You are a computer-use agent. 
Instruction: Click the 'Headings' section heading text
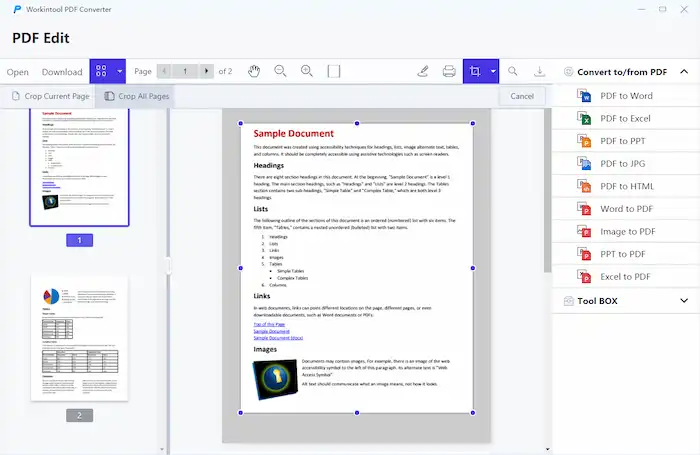[x=268, y=165]
